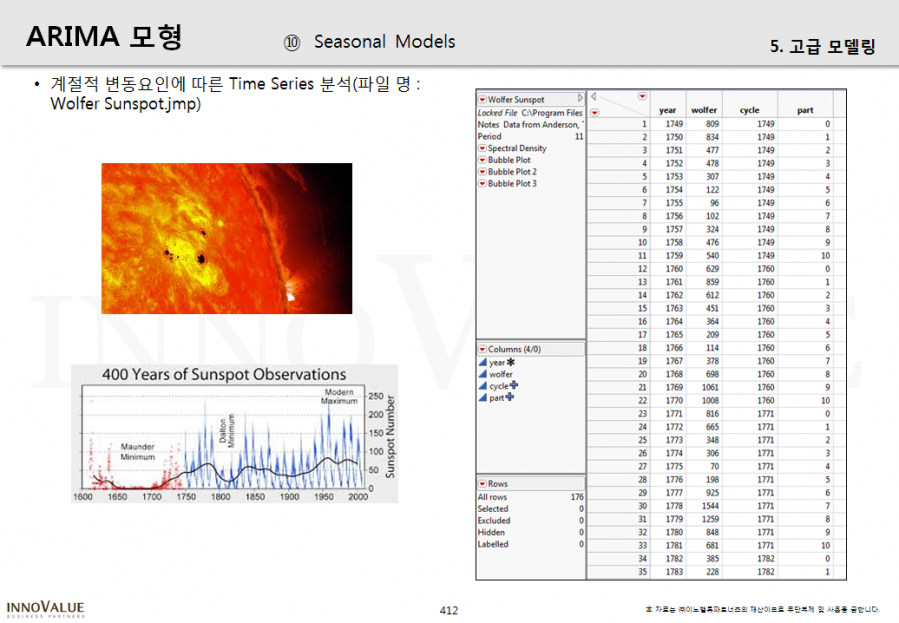Viewport: 899px width, 623px height.
Task: Click the formula plus icon next to part
Action: pyautogui.click(x=510, y=397)
